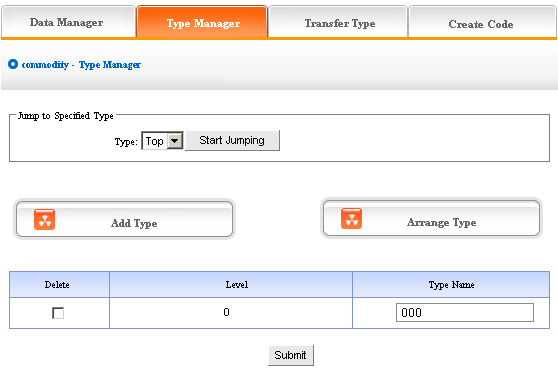
Task: Focus the Type Name field containing 000
Action: pyautogui.click(x=465, y=312)
